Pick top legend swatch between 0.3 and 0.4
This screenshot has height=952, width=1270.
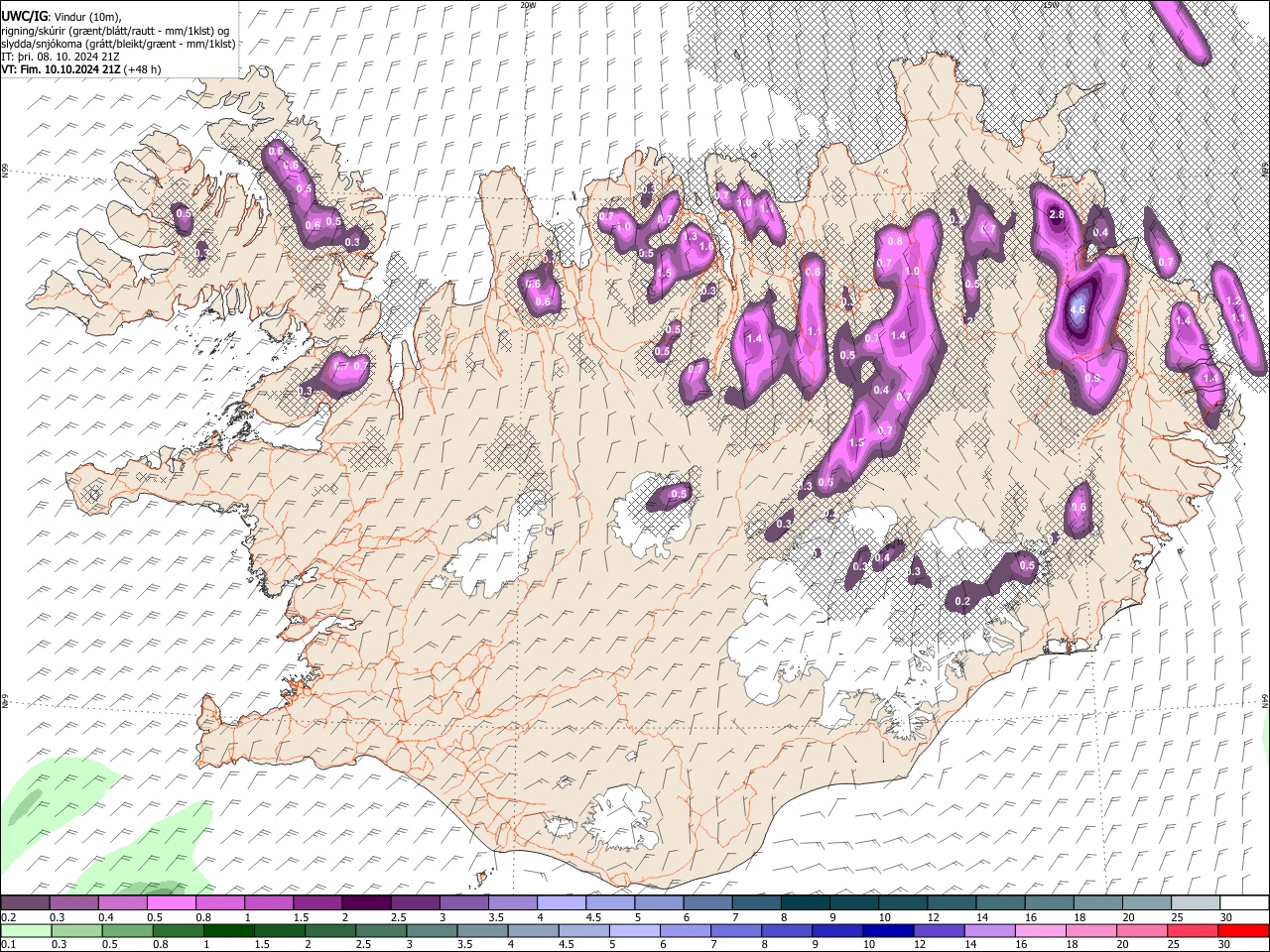(x=74, y=902)
